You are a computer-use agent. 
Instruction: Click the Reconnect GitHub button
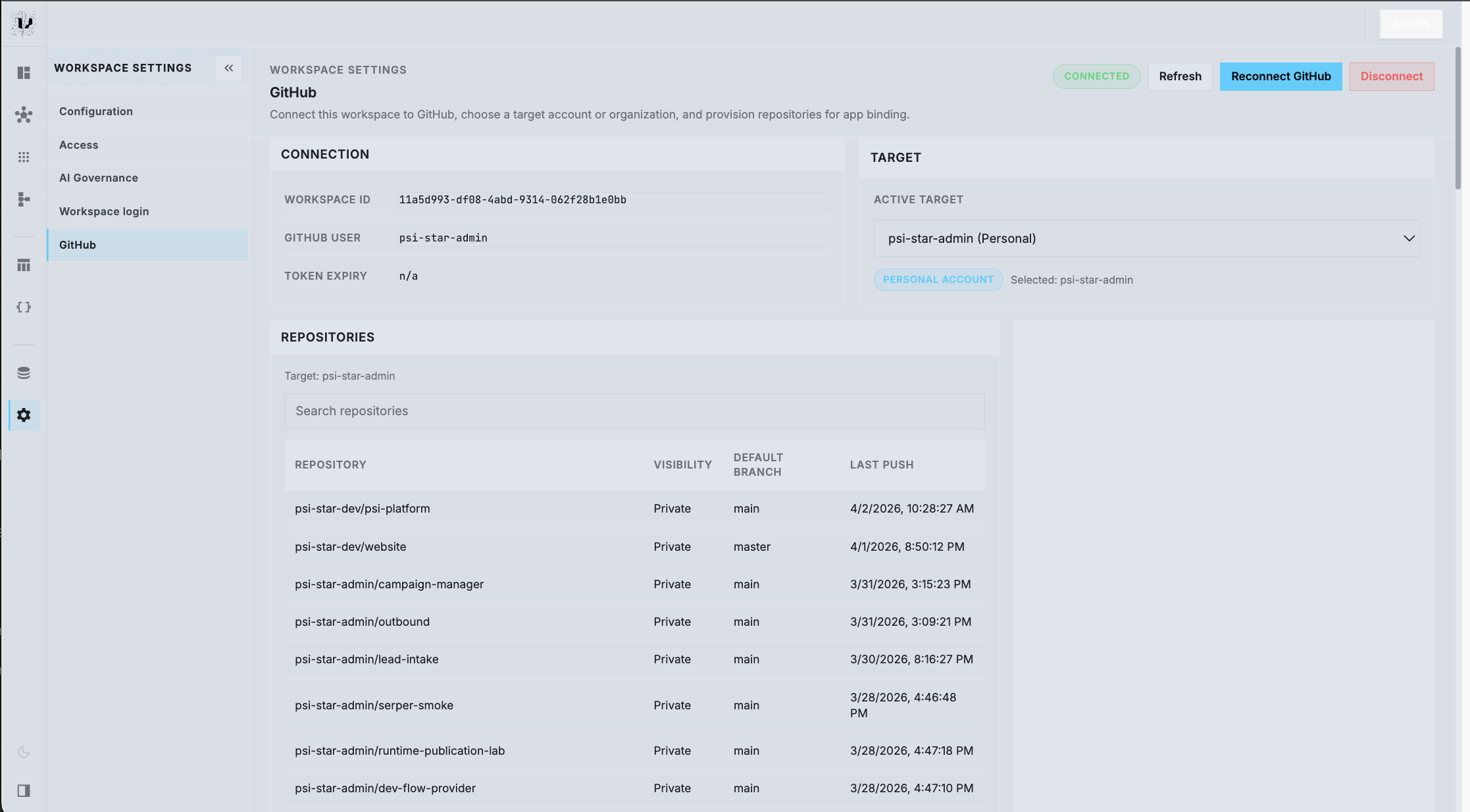pyautogui.click(x=1280, y=76)
